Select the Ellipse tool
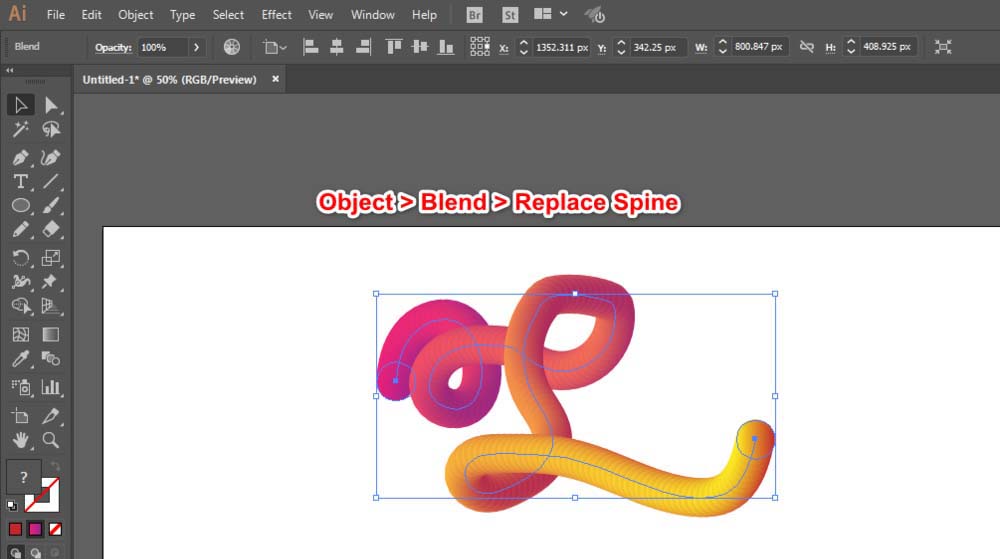 (20, 205)
